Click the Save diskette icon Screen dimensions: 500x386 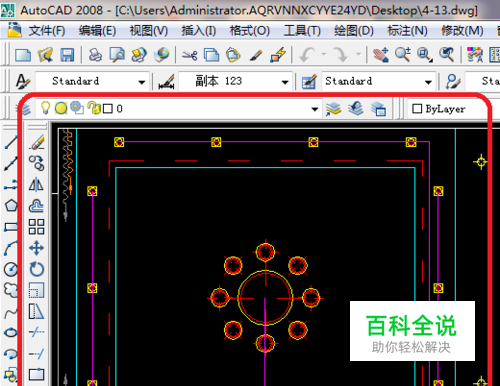click(67, 55)
